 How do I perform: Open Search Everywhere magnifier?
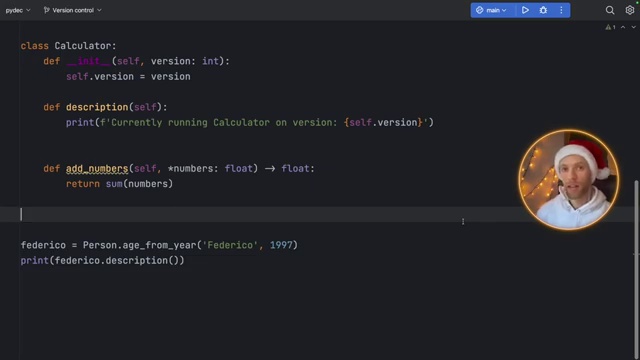pyautogui.click(x=610, y=10)
